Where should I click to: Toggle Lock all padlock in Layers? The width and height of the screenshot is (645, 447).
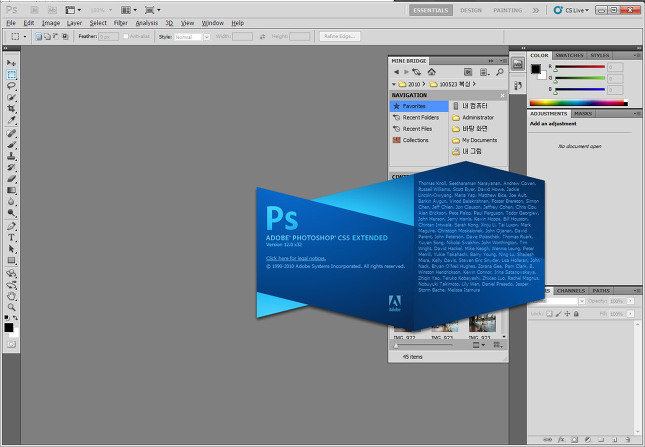tap(576, 314)
